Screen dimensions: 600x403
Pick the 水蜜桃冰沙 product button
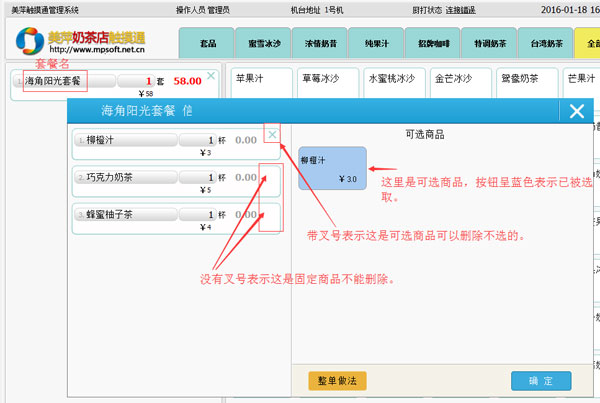tap(392, 78)
